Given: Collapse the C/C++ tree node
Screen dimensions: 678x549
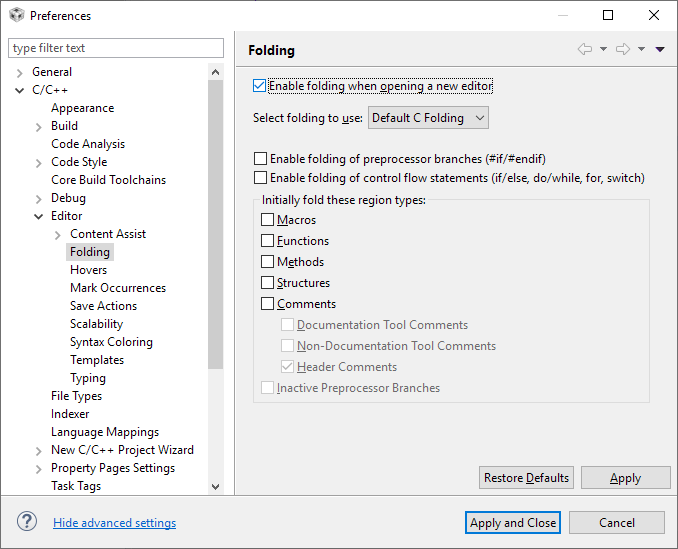Looking at the screenshot, I should 19,90.
